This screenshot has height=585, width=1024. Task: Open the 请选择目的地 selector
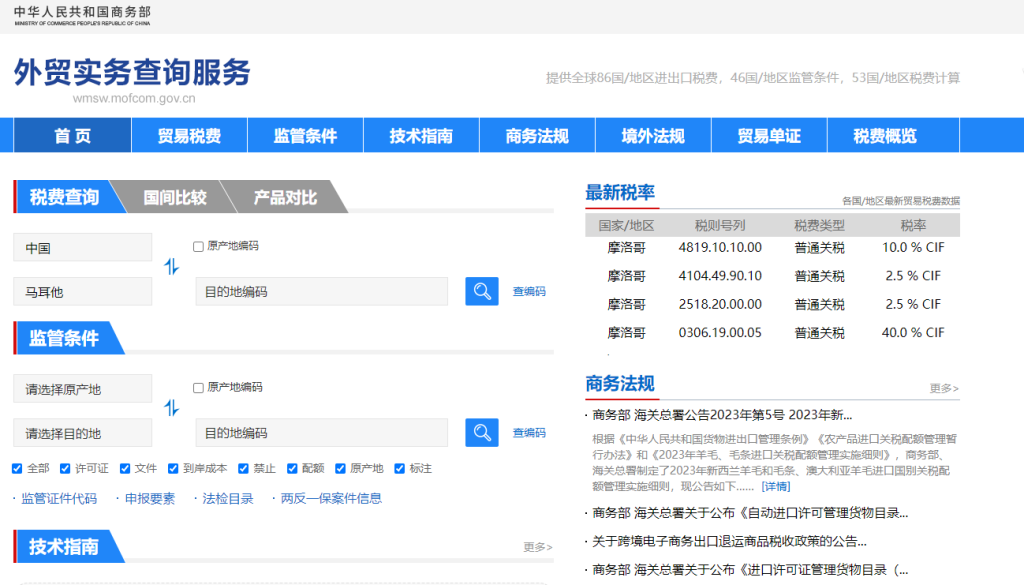pos(82,433)
